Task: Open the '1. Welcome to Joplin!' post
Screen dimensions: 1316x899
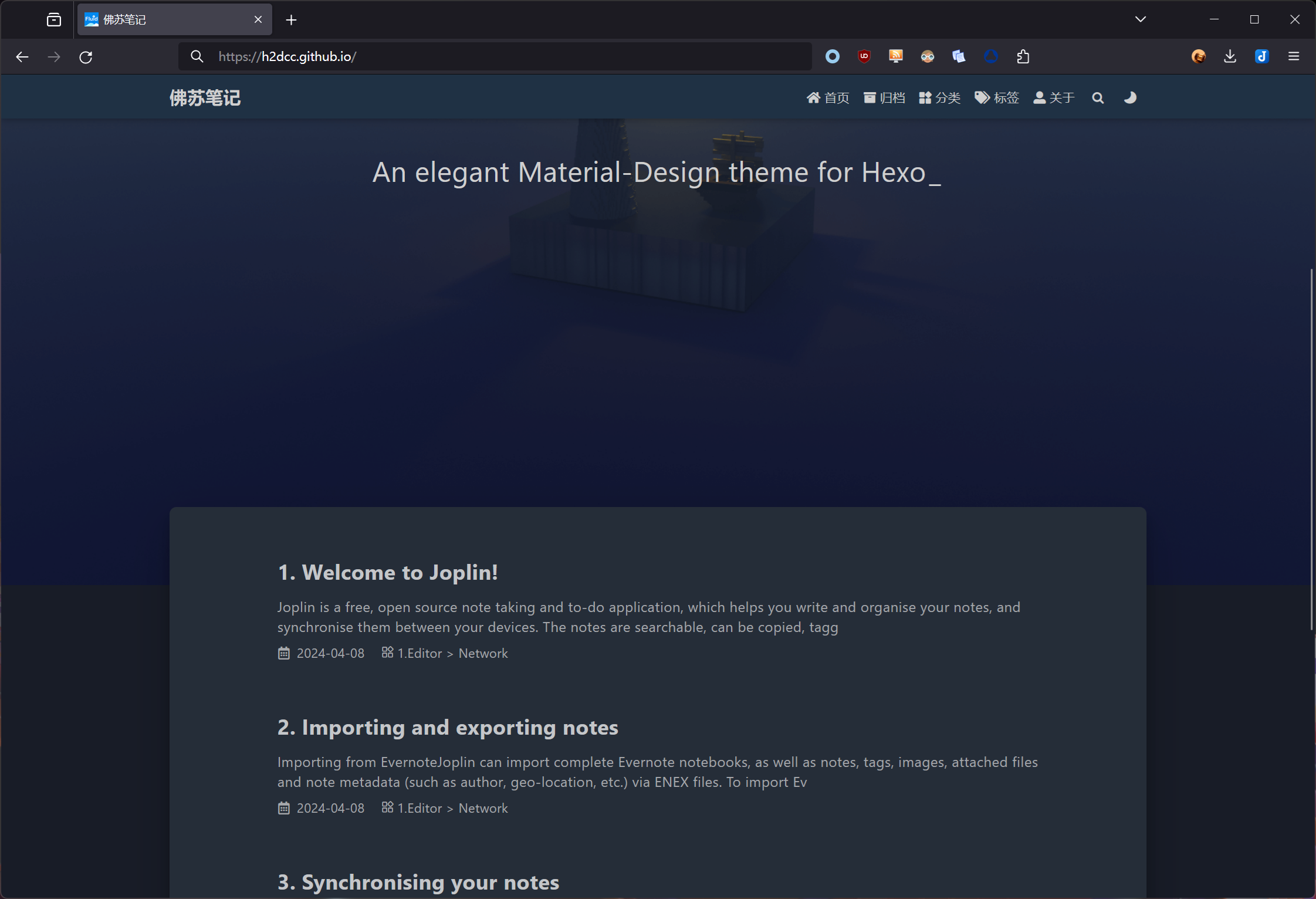Action: click(388, 572)
